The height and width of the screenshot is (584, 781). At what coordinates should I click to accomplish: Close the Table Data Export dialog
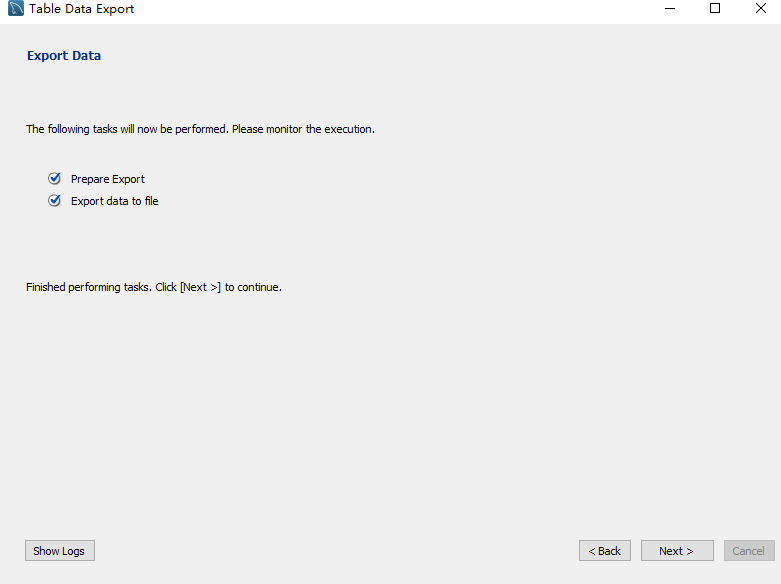click(x=760, y=9)
